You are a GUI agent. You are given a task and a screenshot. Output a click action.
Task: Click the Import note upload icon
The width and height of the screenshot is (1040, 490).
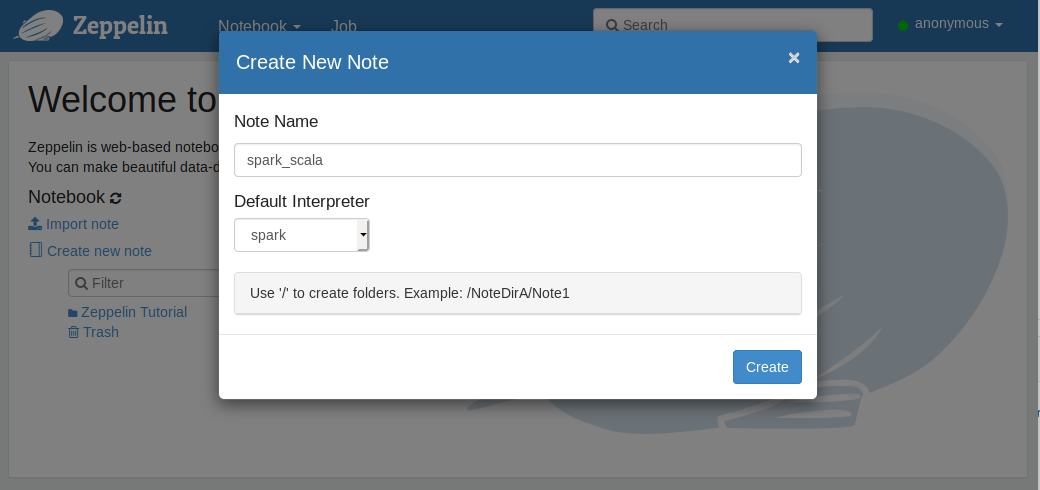pyautogui.click(x=35, y=223)
